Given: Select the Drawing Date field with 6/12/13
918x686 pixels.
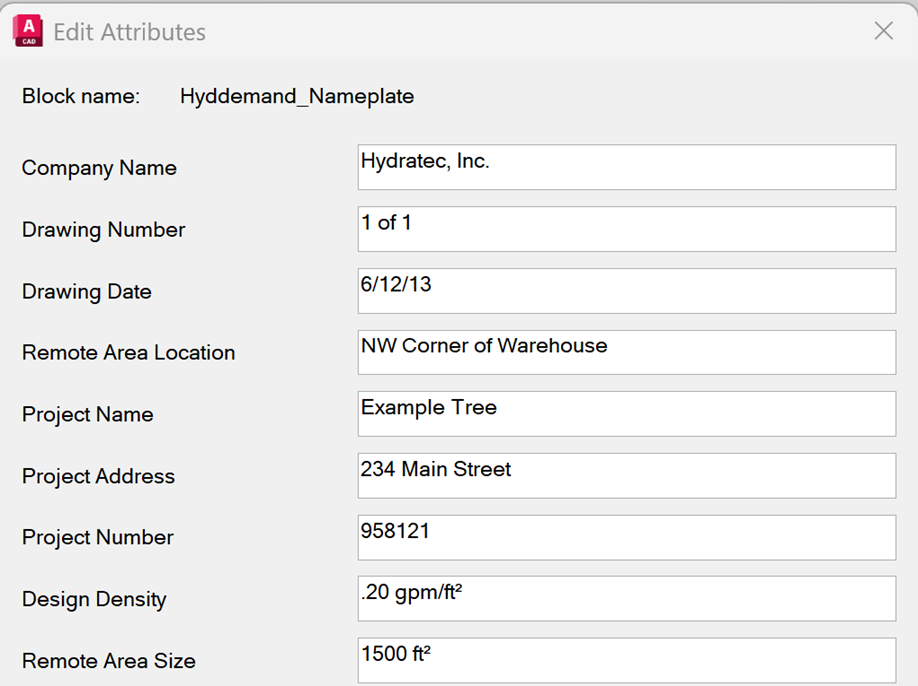Looking at the screenshot, I should 626,291.
